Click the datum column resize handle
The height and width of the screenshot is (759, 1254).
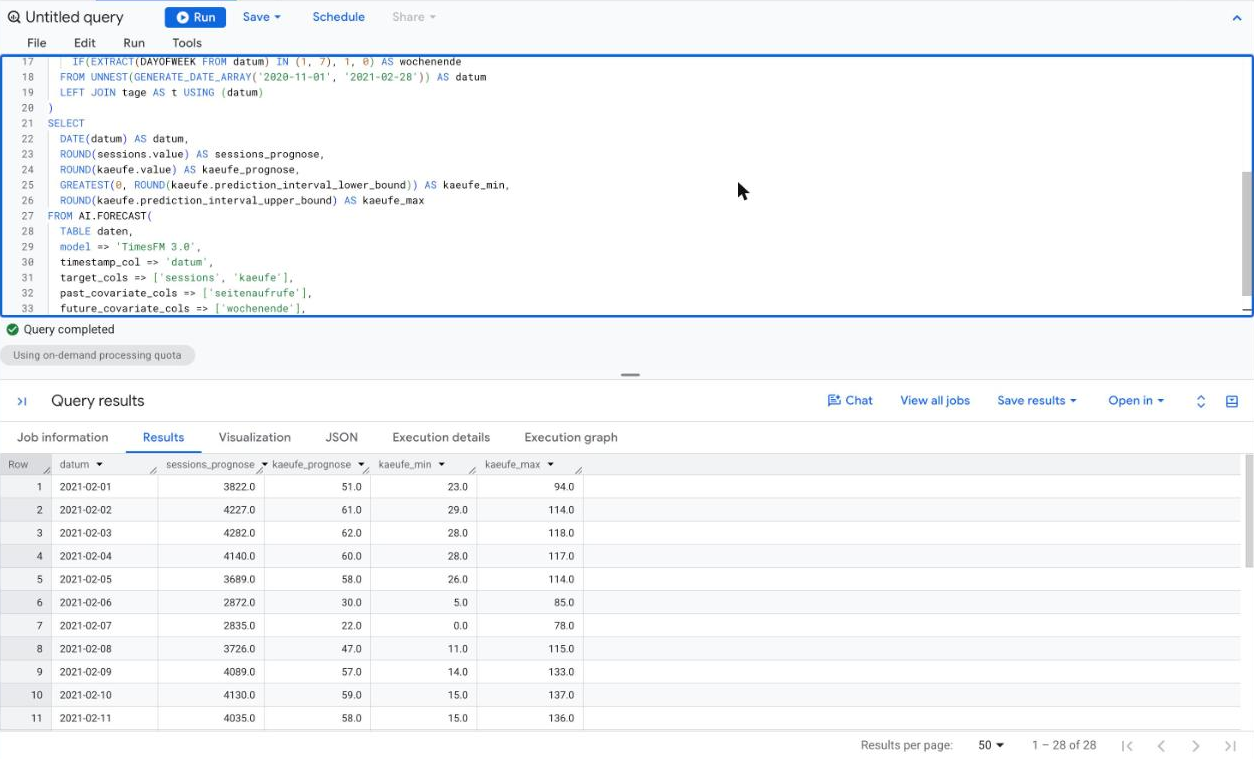[153, 469]
